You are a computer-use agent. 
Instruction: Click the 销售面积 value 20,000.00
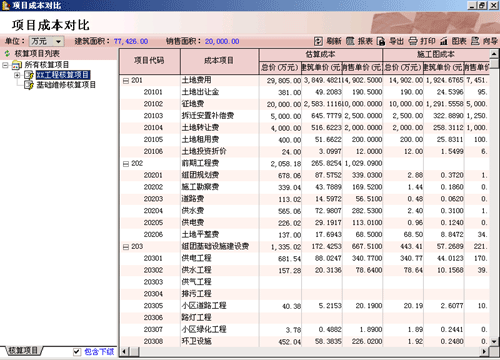pyautogui.click(x=222, y=41)
